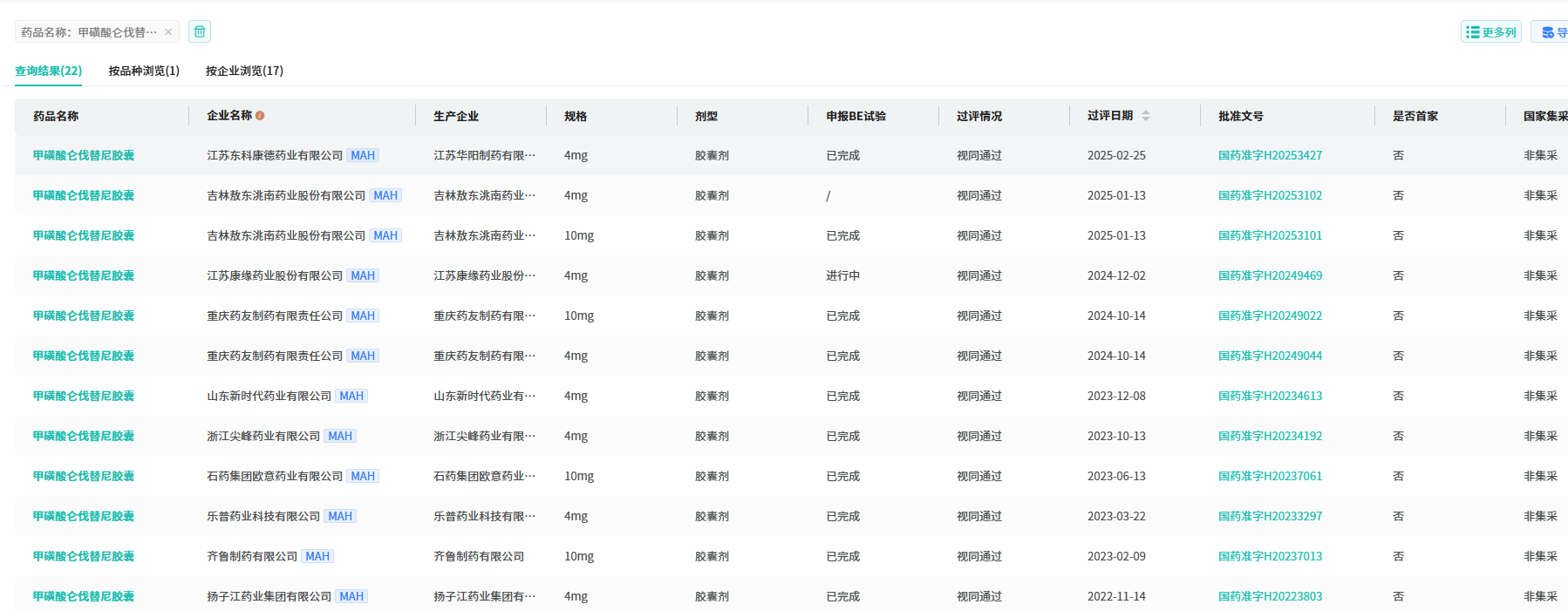The width and height of the screenshot is (1568, 611).
Task: Open drug name link in 山东新时代药业 row
Action: tap(84, 396)
